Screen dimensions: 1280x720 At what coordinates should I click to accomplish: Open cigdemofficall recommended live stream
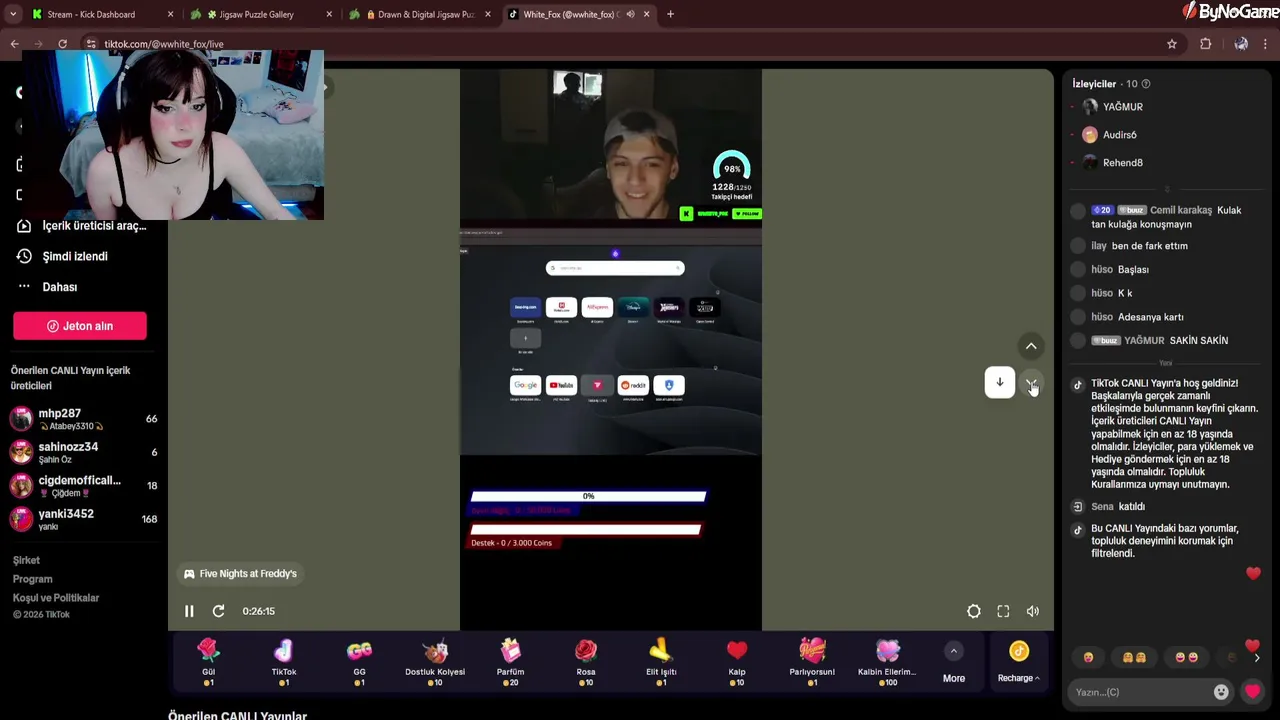click(x=84, y=485)
